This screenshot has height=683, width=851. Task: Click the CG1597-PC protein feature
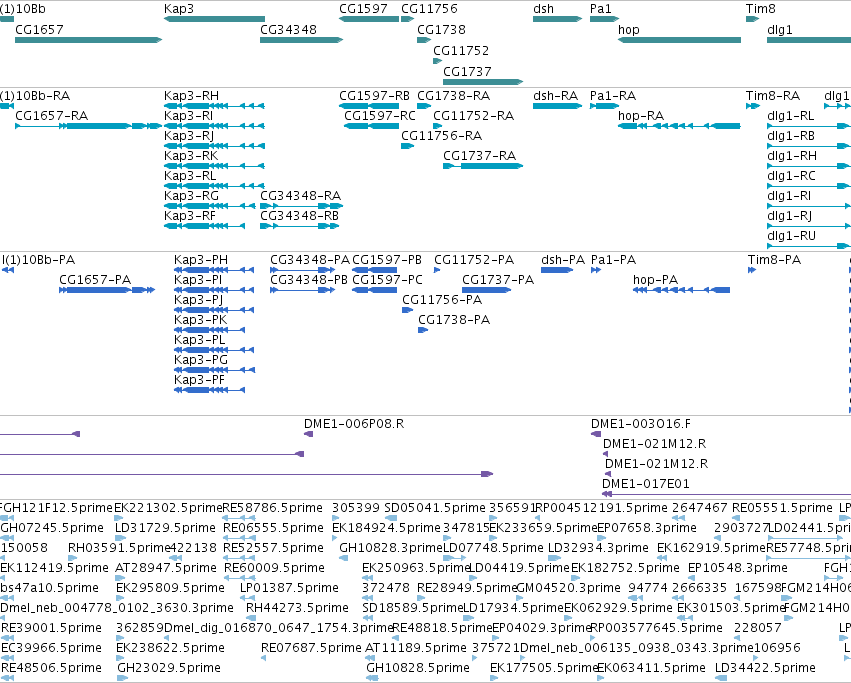coord(374,290)
